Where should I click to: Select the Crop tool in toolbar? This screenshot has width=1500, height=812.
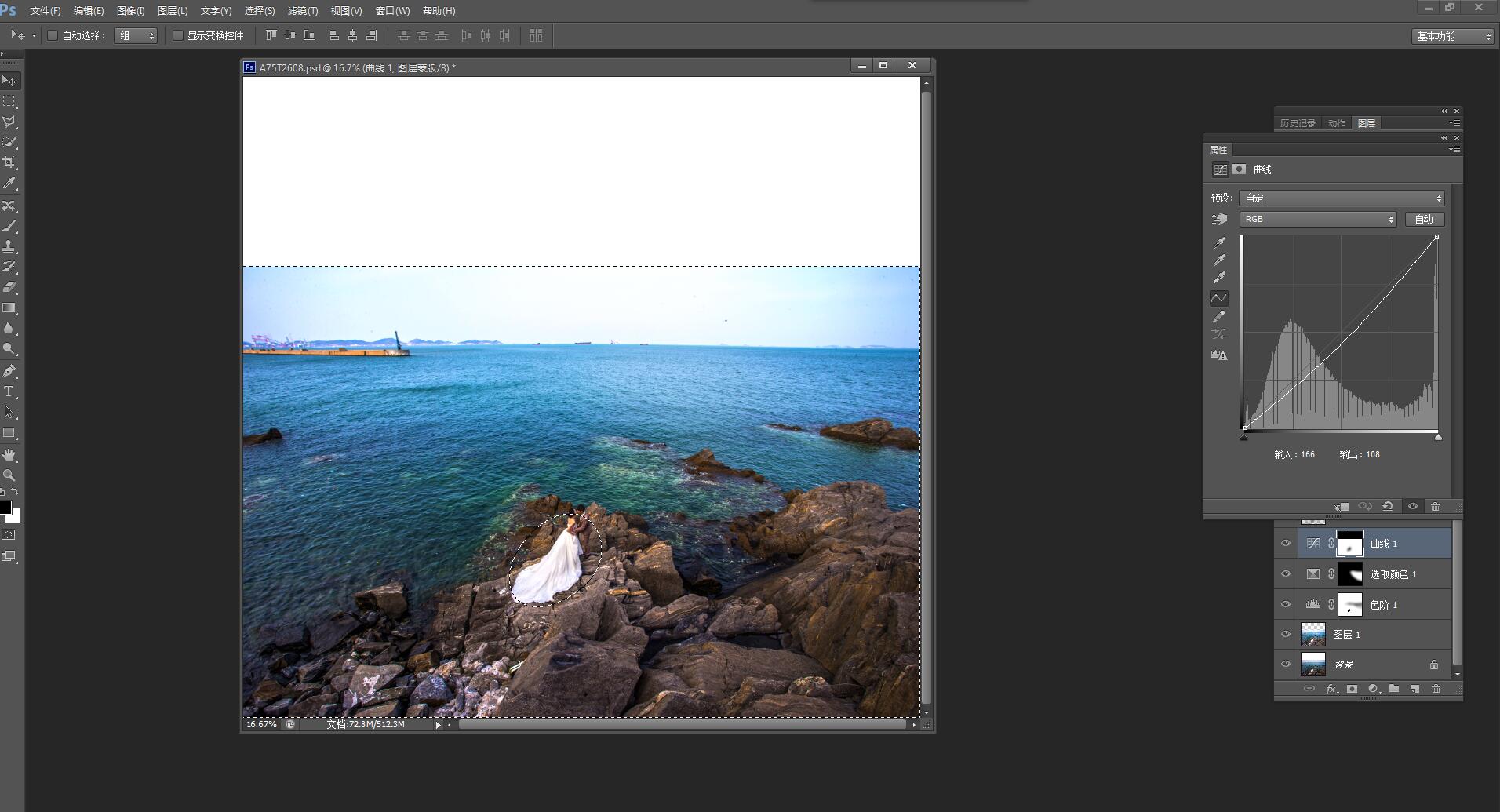coord(9,162)
